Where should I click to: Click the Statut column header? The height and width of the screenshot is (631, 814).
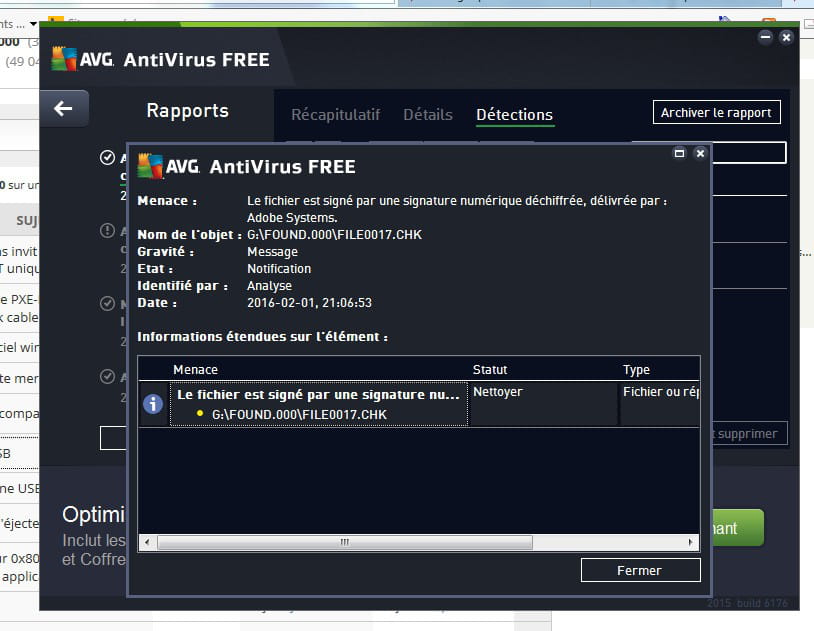(x=490, y=369)
